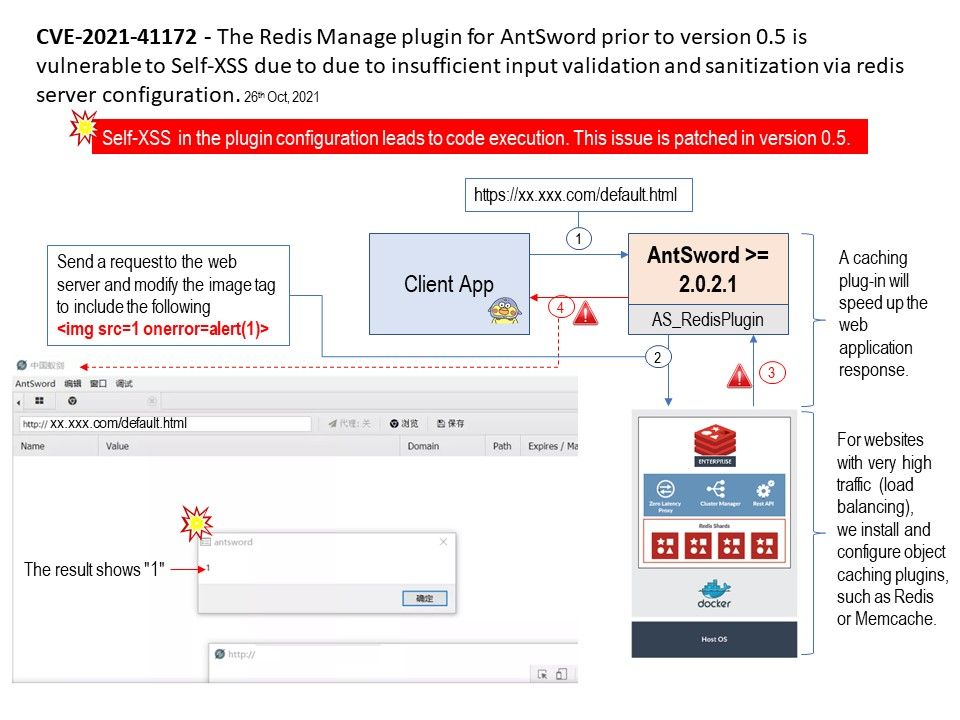Click the left arrow beside the tab strip
960x720 pixels.
pos(18,402)
